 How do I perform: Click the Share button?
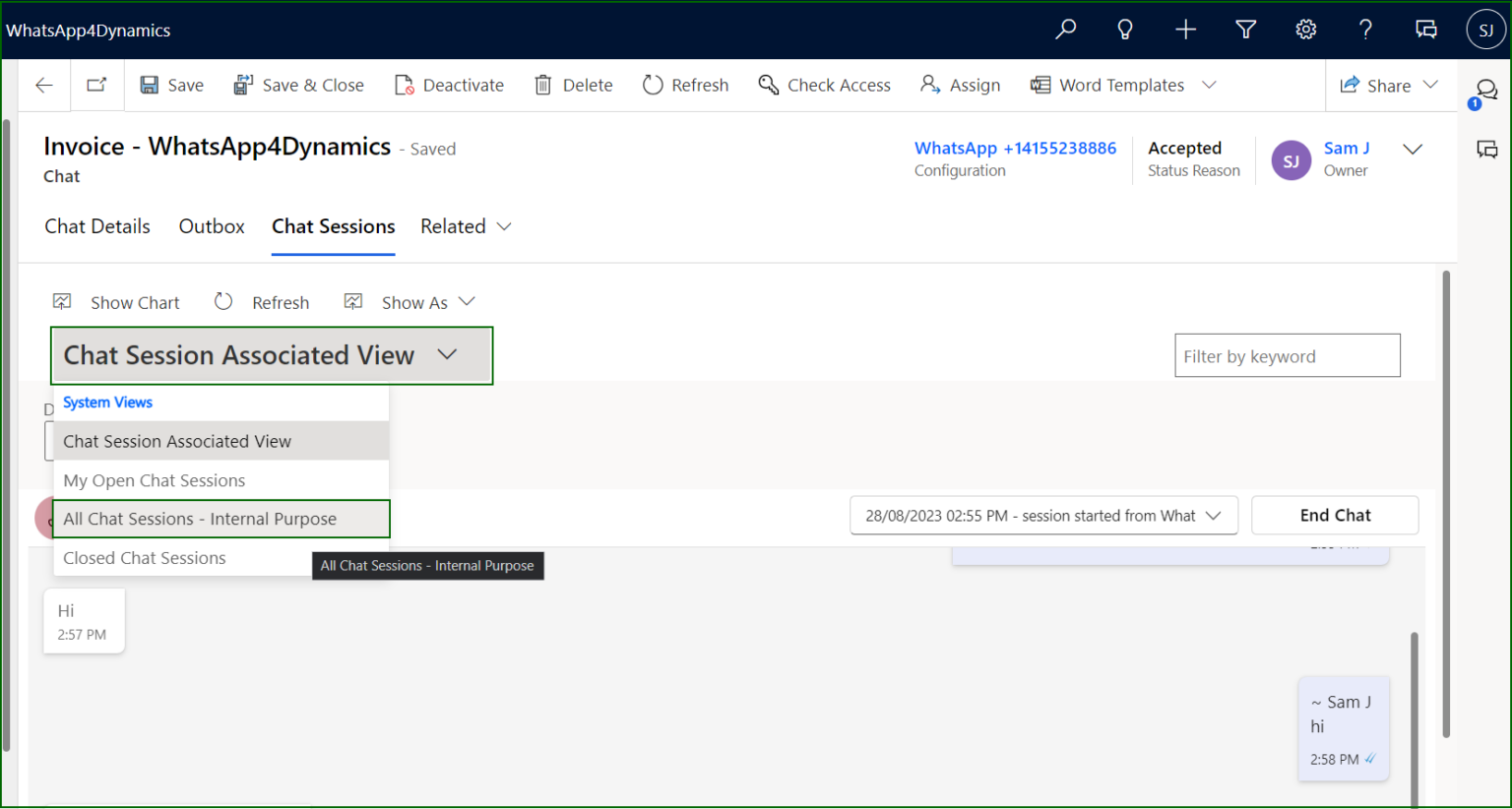click(x=1375, y=86)
